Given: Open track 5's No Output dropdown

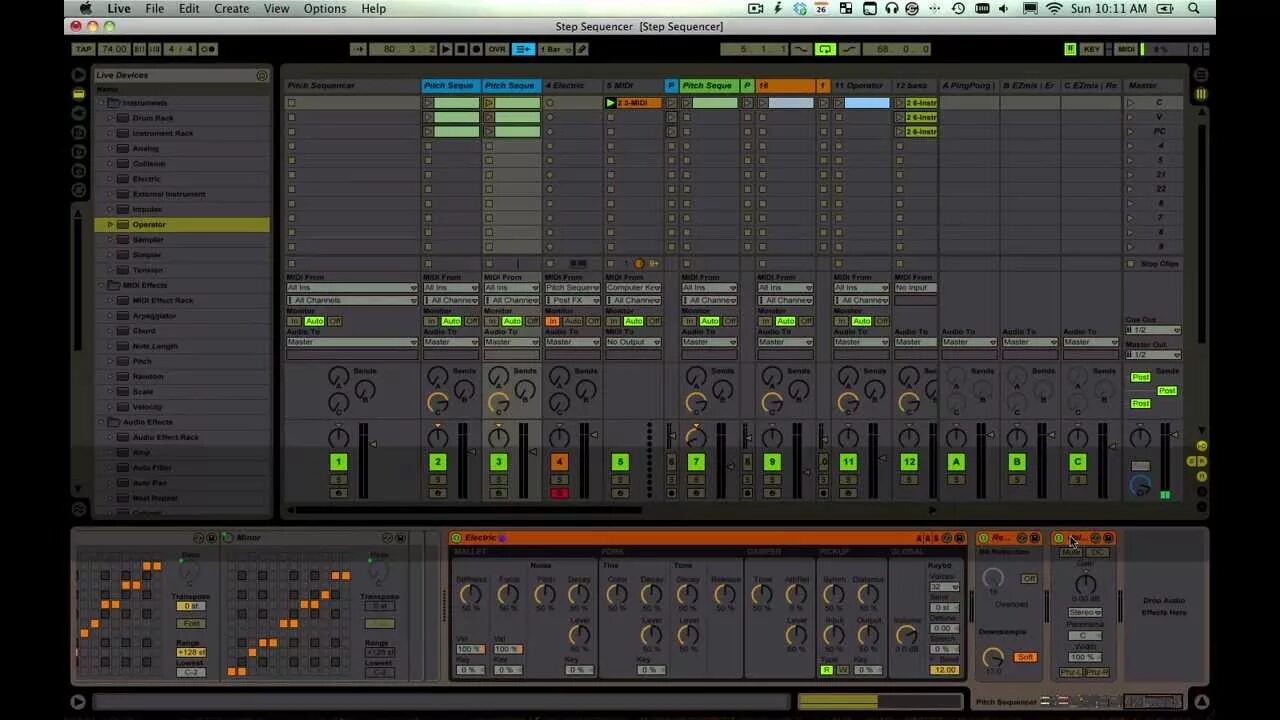Looking at the screenshot, I should [633, 342].
